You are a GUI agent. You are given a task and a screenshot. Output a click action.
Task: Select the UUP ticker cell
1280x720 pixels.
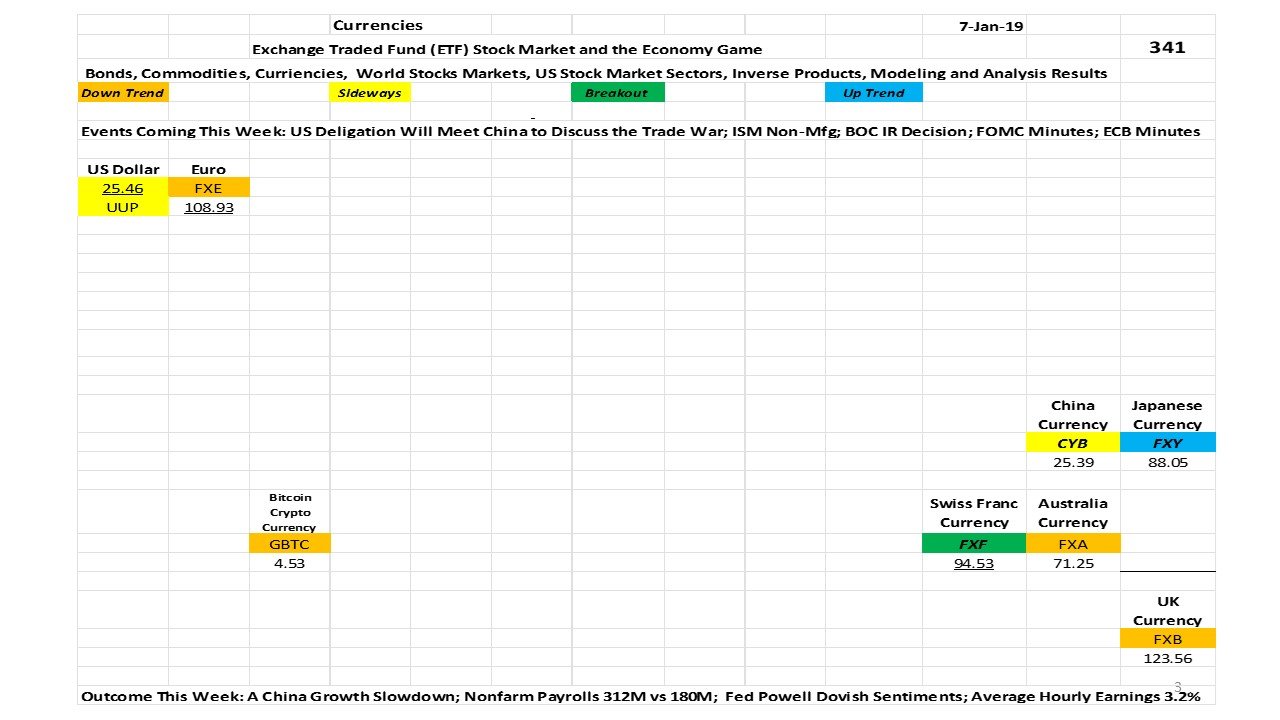(122, 207)
